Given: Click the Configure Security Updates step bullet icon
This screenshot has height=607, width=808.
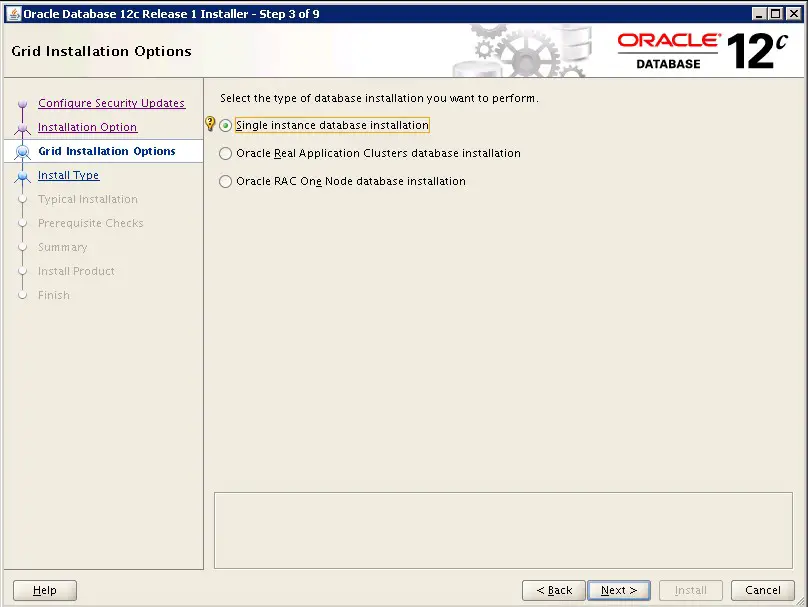Looking at the screenshot, I should tap(22, 104).
